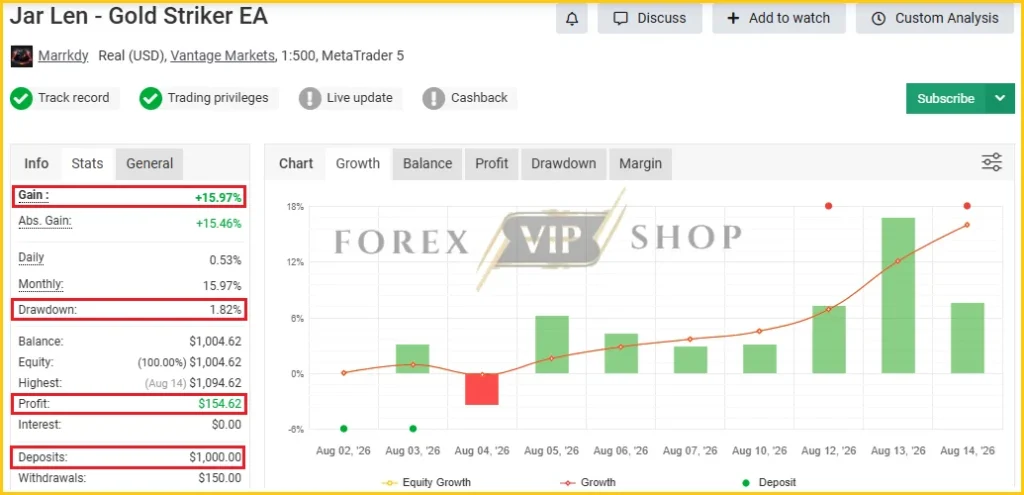Click the Aug 05 green bar
This screenshot has height=495, width=1024.
point(552,345)
